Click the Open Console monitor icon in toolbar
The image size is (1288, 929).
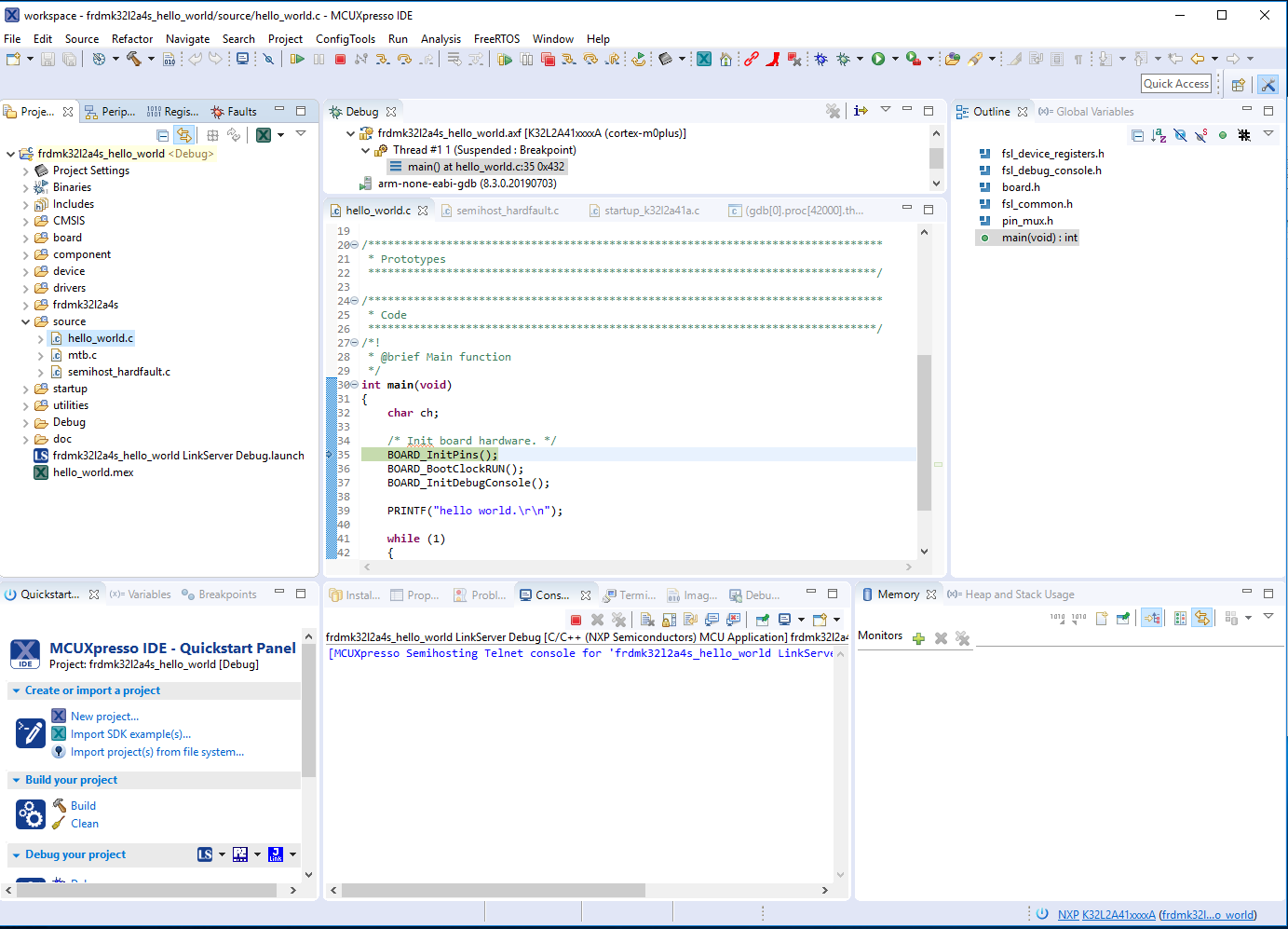[242, 59]
